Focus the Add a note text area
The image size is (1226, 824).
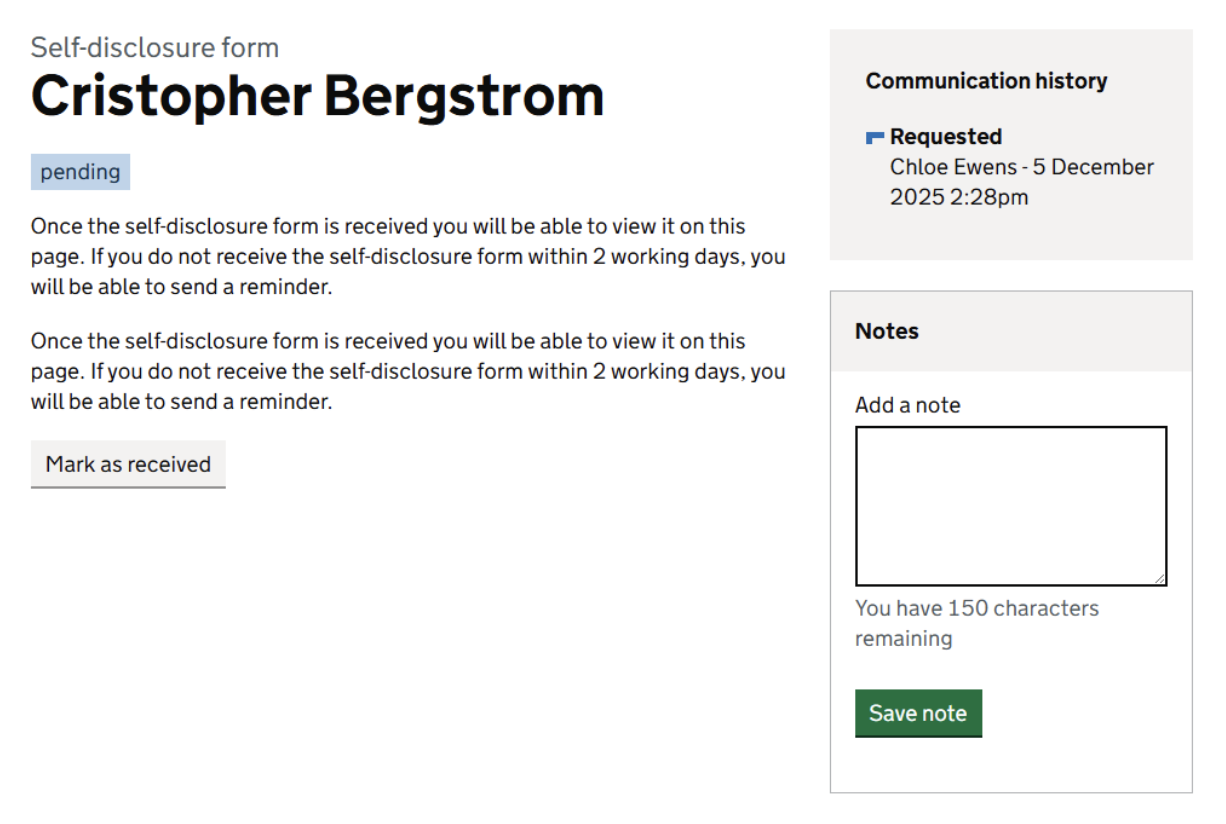click(x=1010, y=505)
